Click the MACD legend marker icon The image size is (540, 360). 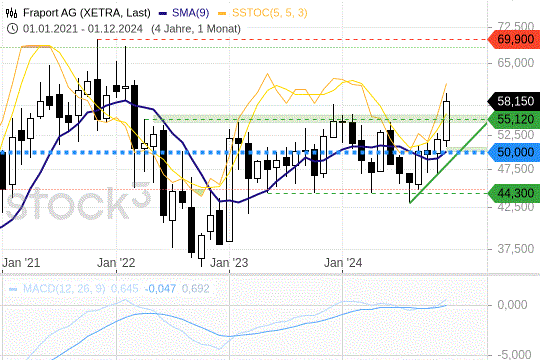(x=13, y=289)
